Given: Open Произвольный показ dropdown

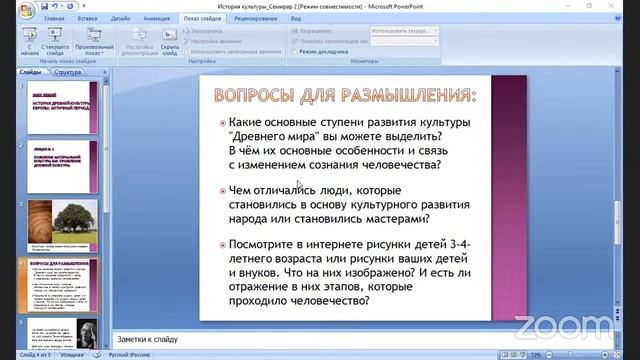Looking at the screenshot, I should [94, 41].
